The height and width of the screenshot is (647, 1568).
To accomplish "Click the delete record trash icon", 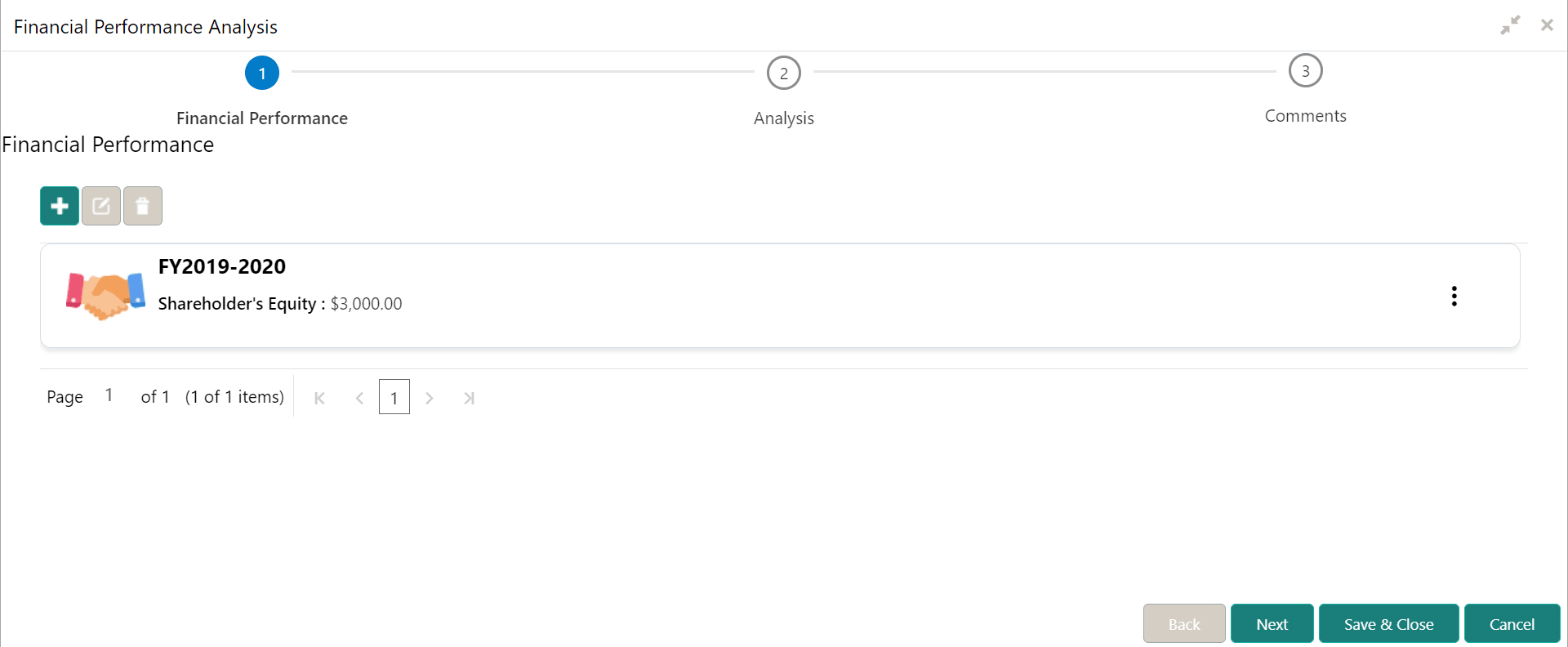I will tap(142, 205).
